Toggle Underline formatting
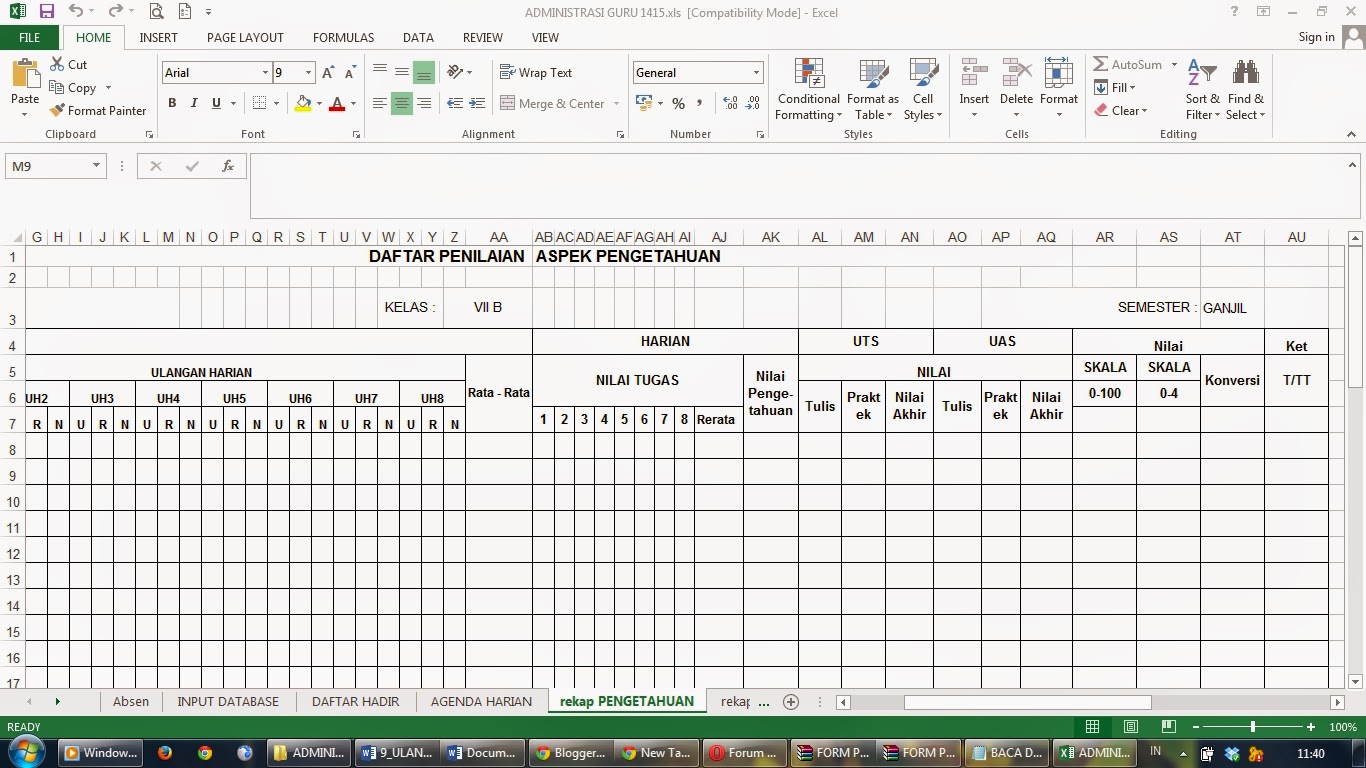 (x=216, y=103)
